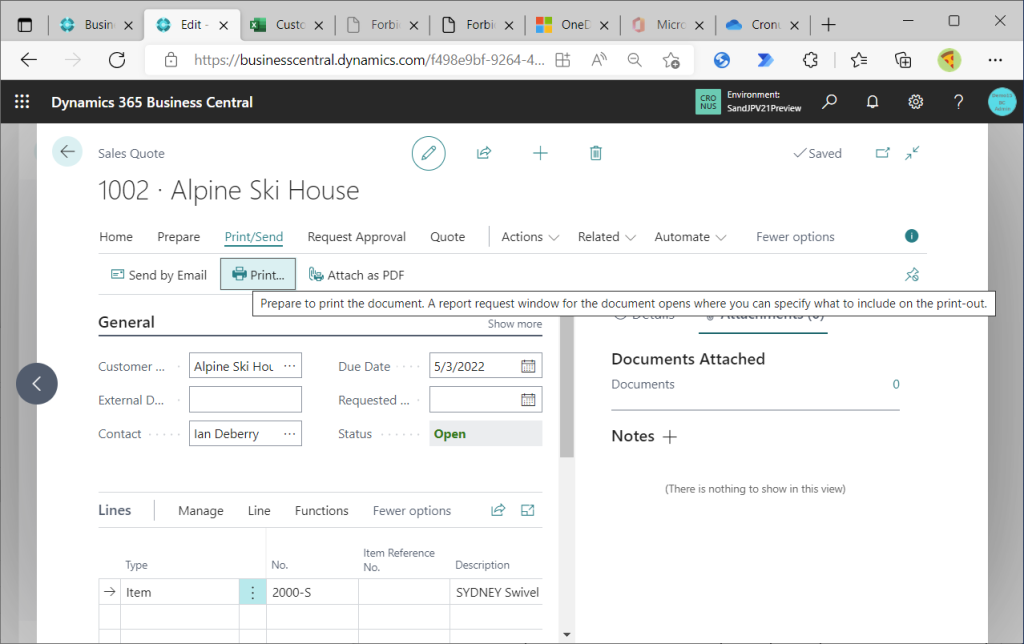Click Fewer options in the Lines toolbar
The width and height of the screenshot is (1024, 644).
coord(411,511)
